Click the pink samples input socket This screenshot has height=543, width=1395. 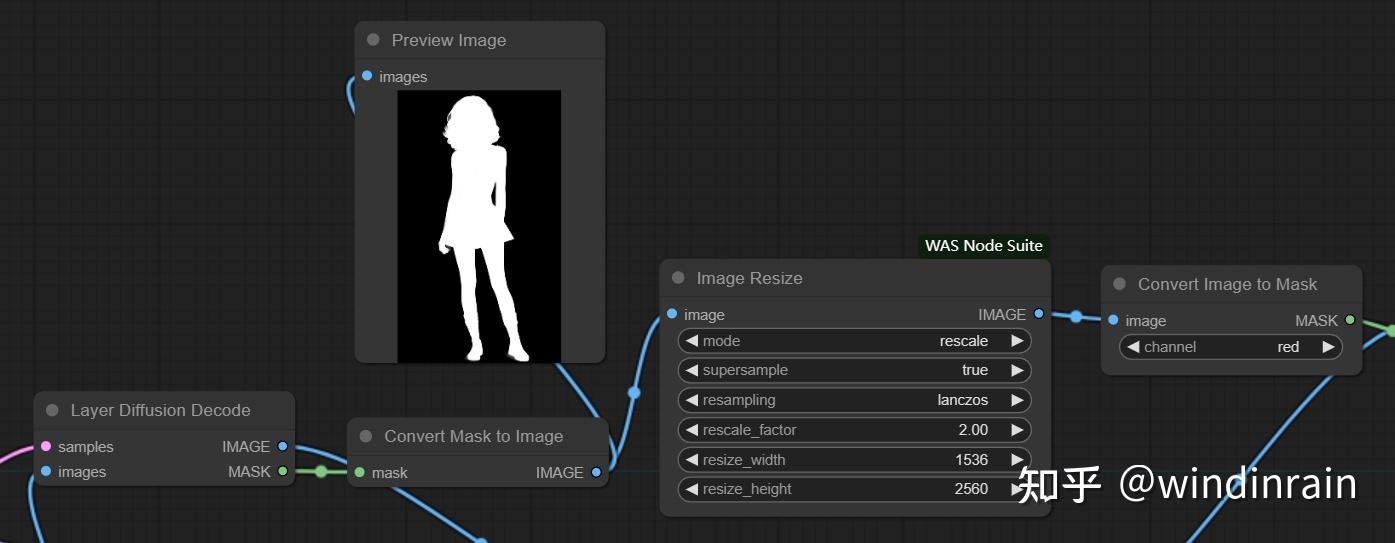tap(45, 446)
